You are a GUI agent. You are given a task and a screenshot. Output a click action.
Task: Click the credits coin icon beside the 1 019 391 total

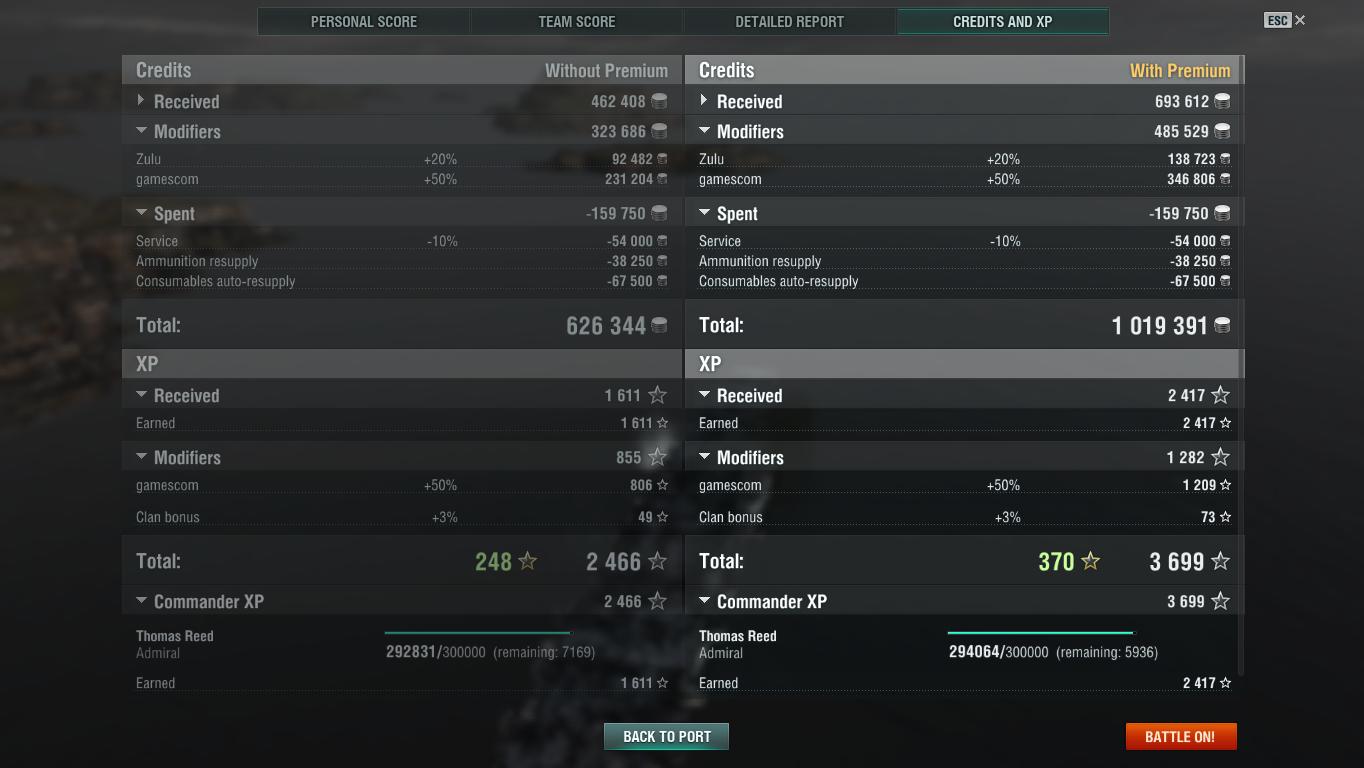pyautogui.click(x=1222, y=325)
